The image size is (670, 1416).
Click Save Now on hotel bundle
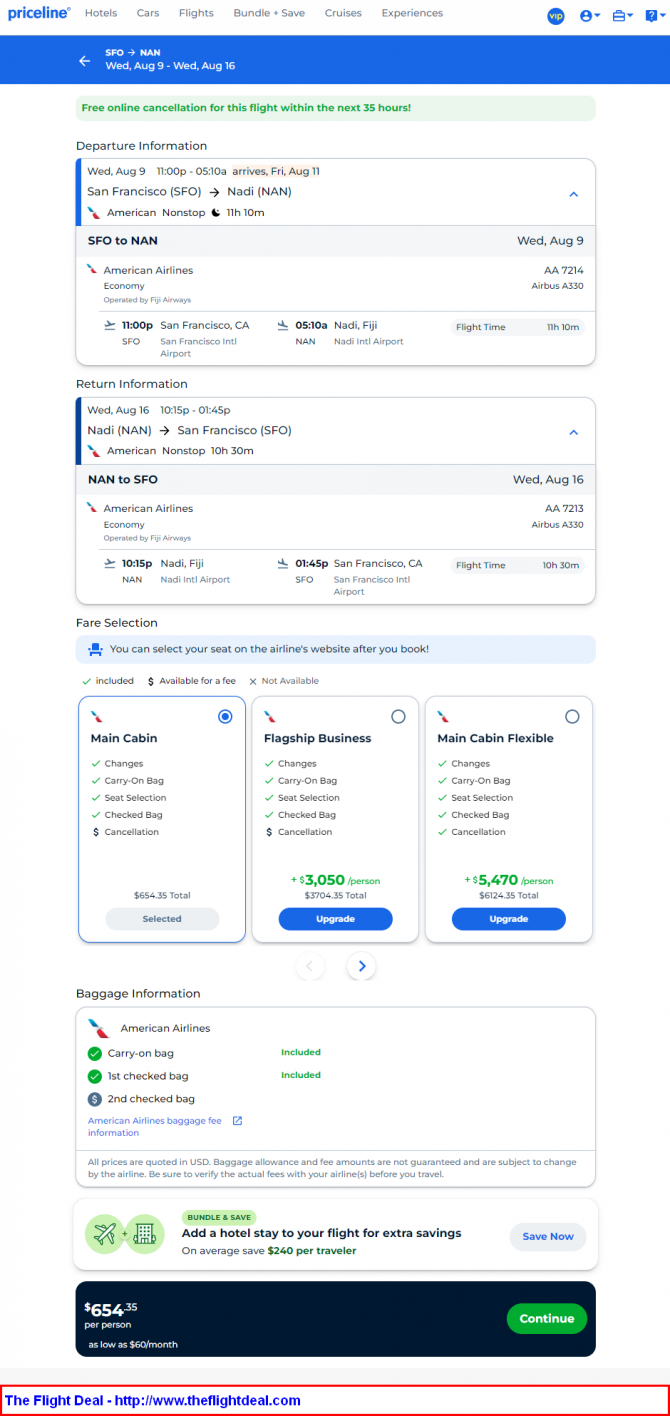pyautogui.click(x=548, y=1236)
